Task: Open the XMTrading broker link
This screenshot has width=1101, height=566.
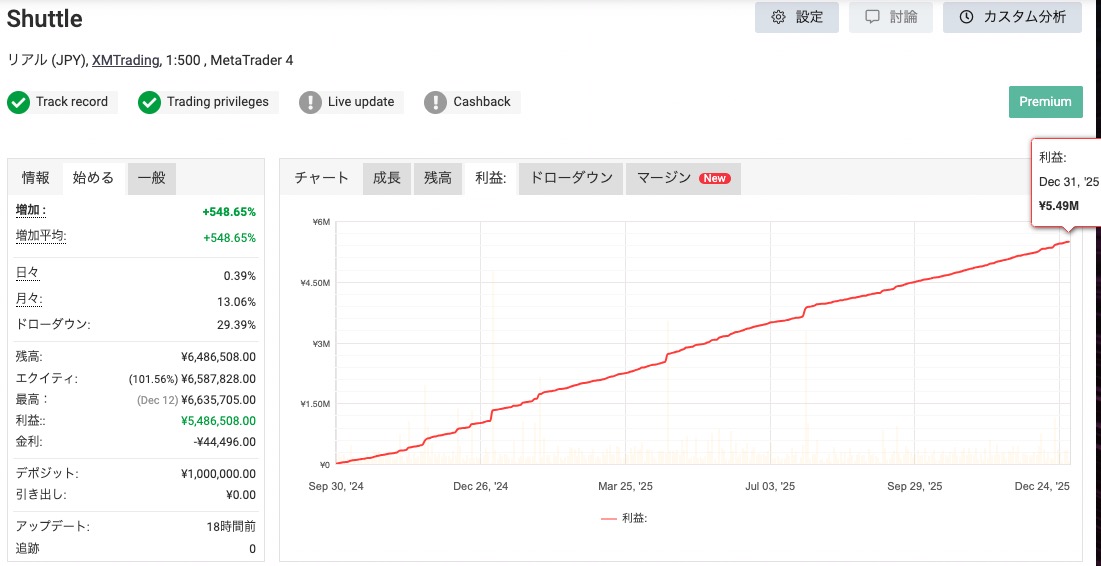Action: tap(125, 60)
